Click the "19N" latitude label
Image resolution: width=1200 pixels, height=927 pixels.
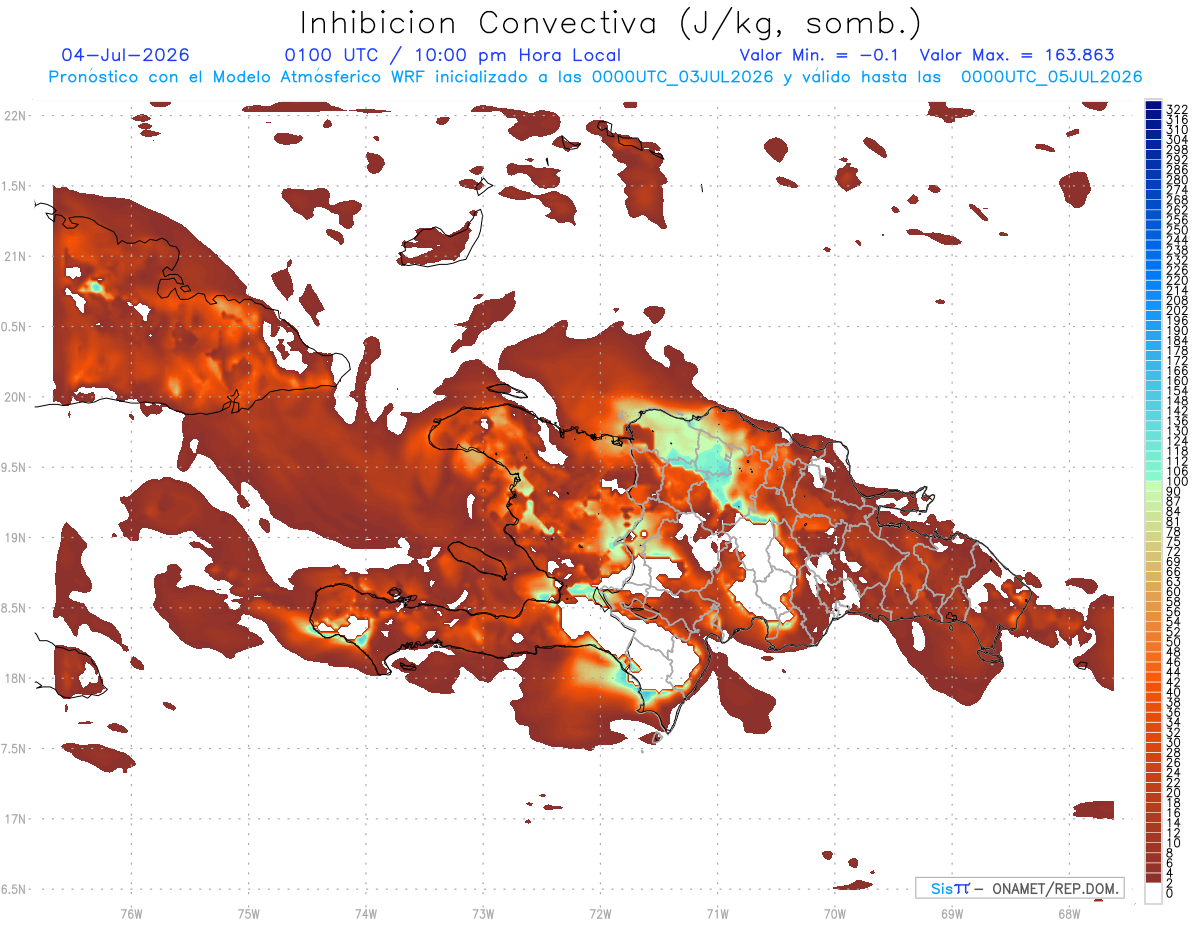pos(14,537)
